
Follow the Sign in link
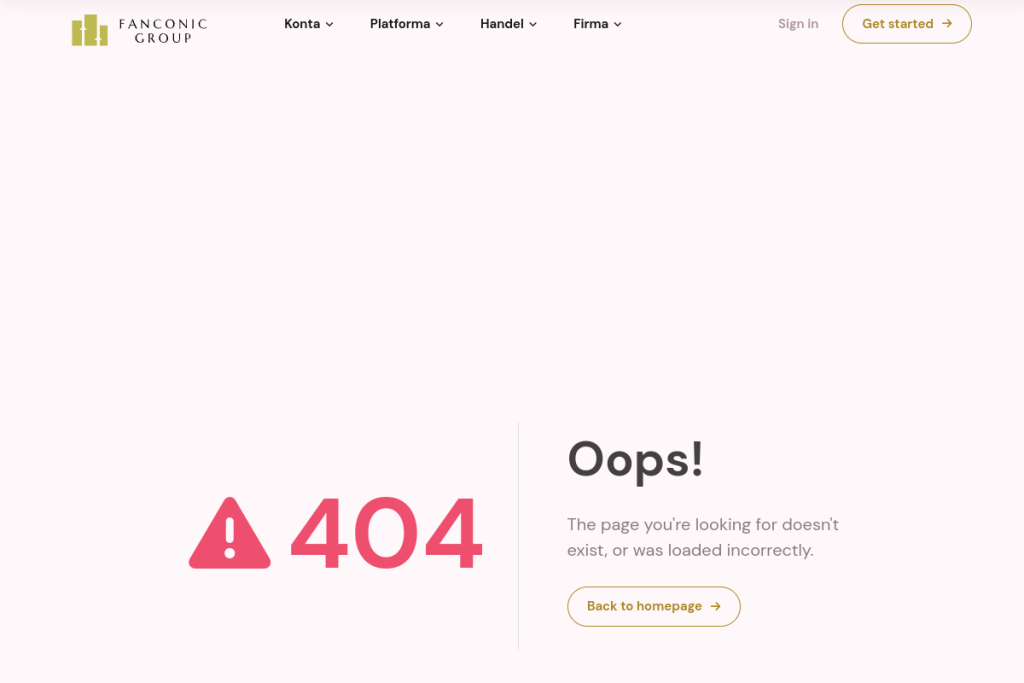pyautogui.click(x=798, y=24)
